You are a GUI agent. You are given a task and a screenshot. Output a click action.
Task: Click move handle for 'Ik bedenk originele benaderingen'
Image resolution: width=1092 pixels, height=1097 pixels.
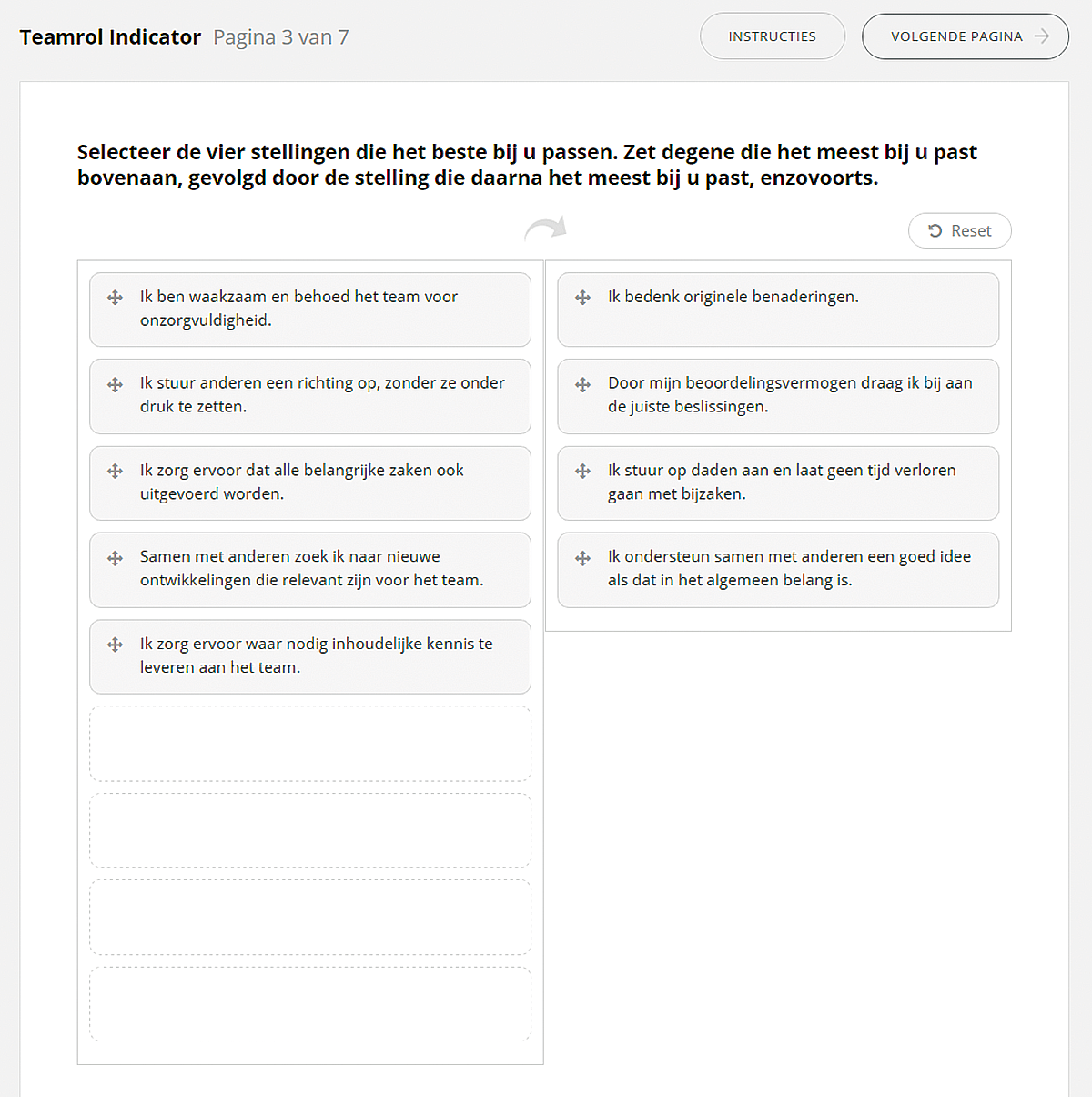pyautogui.click(x=583, y=298)
